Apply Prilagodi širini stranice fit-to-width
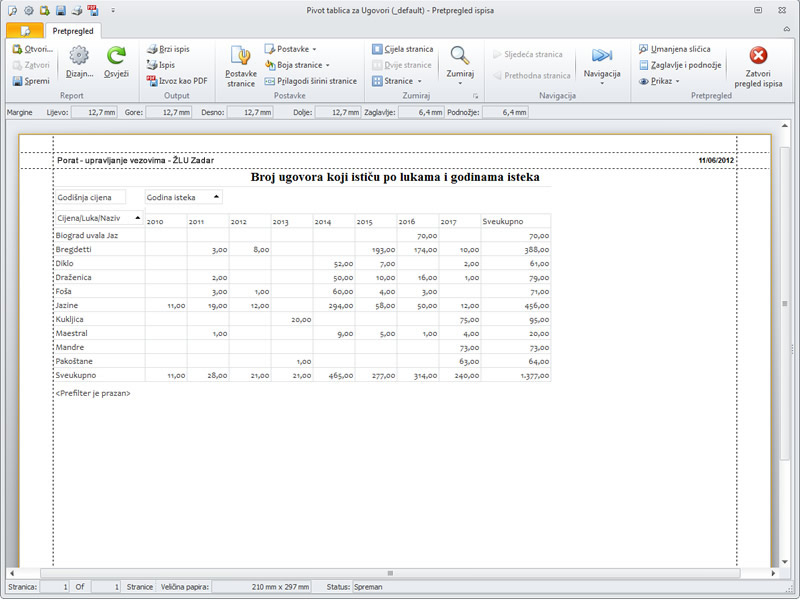 coord(311,81)
